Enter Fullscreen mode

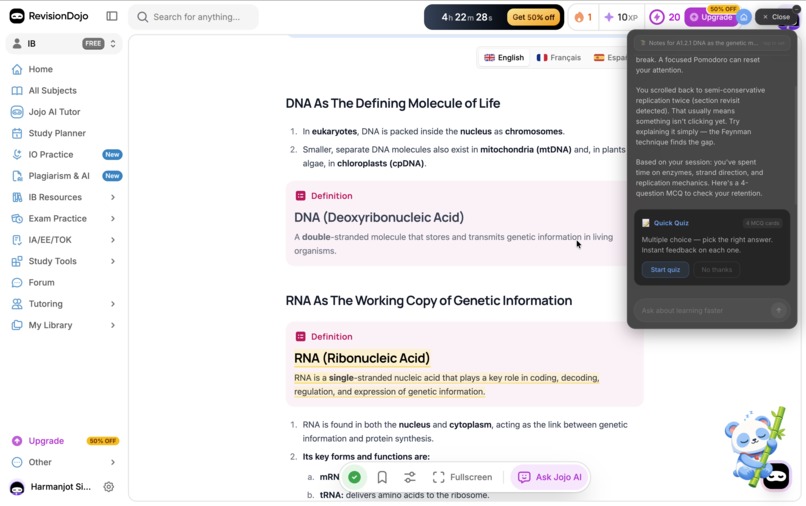click(463, 477)
